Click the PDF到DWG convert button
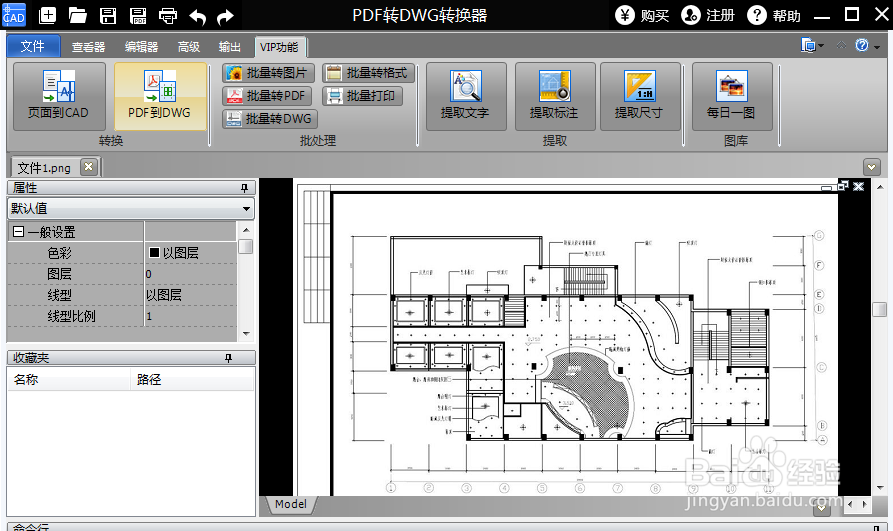893x531 pixels. click(x=160, y=96)
